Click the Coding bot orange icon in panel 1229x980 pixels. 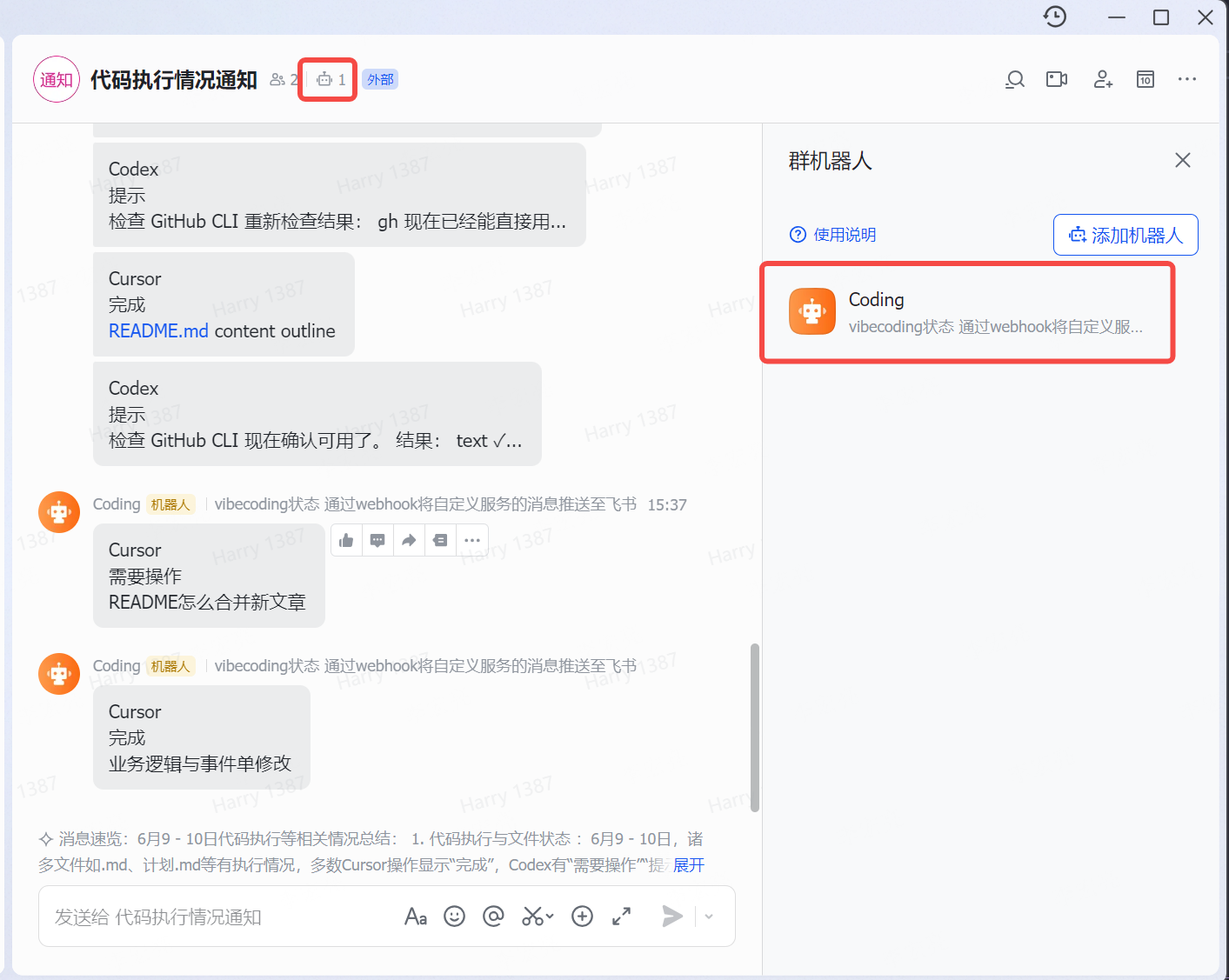812,311
